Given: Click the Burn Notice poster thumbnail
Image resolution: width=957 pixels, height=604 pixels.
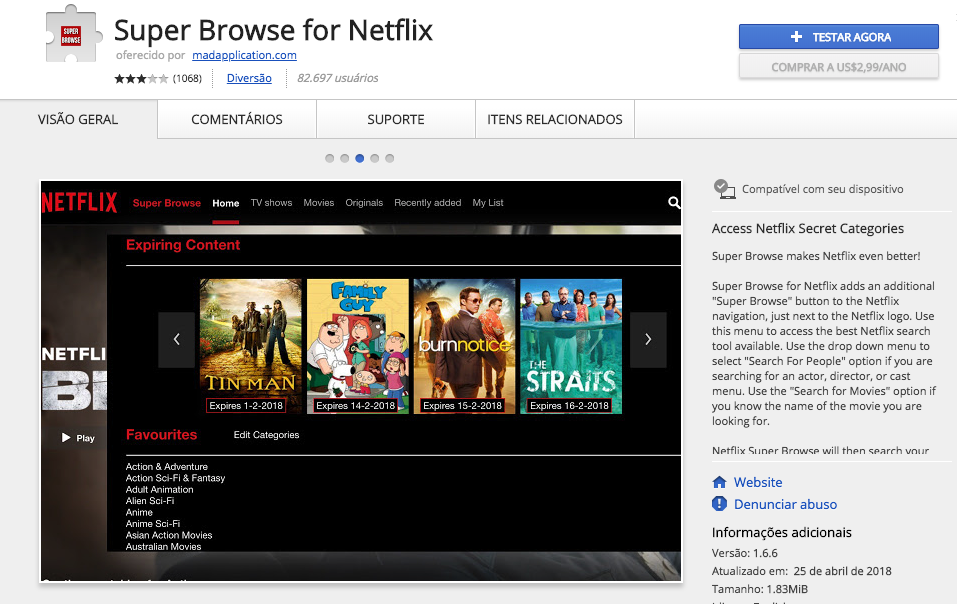Looking at the screenshot, I should [464, 347].
